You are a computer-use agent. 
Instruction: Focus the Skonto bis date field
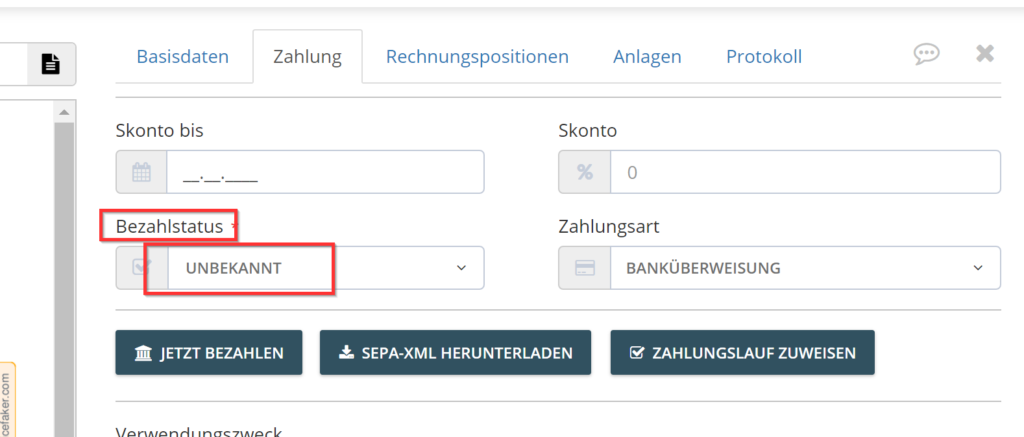point(325,172)
